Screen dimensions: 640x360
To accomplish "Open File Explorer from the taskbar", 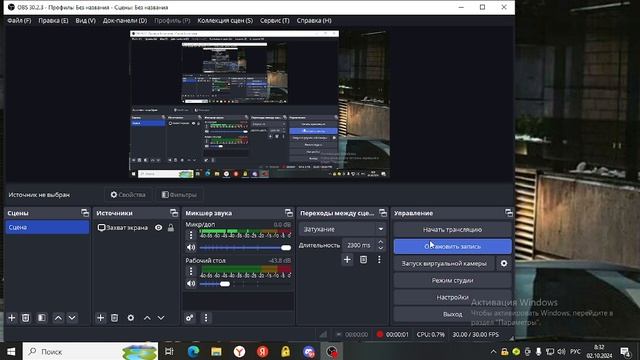I will coord(216,351).
